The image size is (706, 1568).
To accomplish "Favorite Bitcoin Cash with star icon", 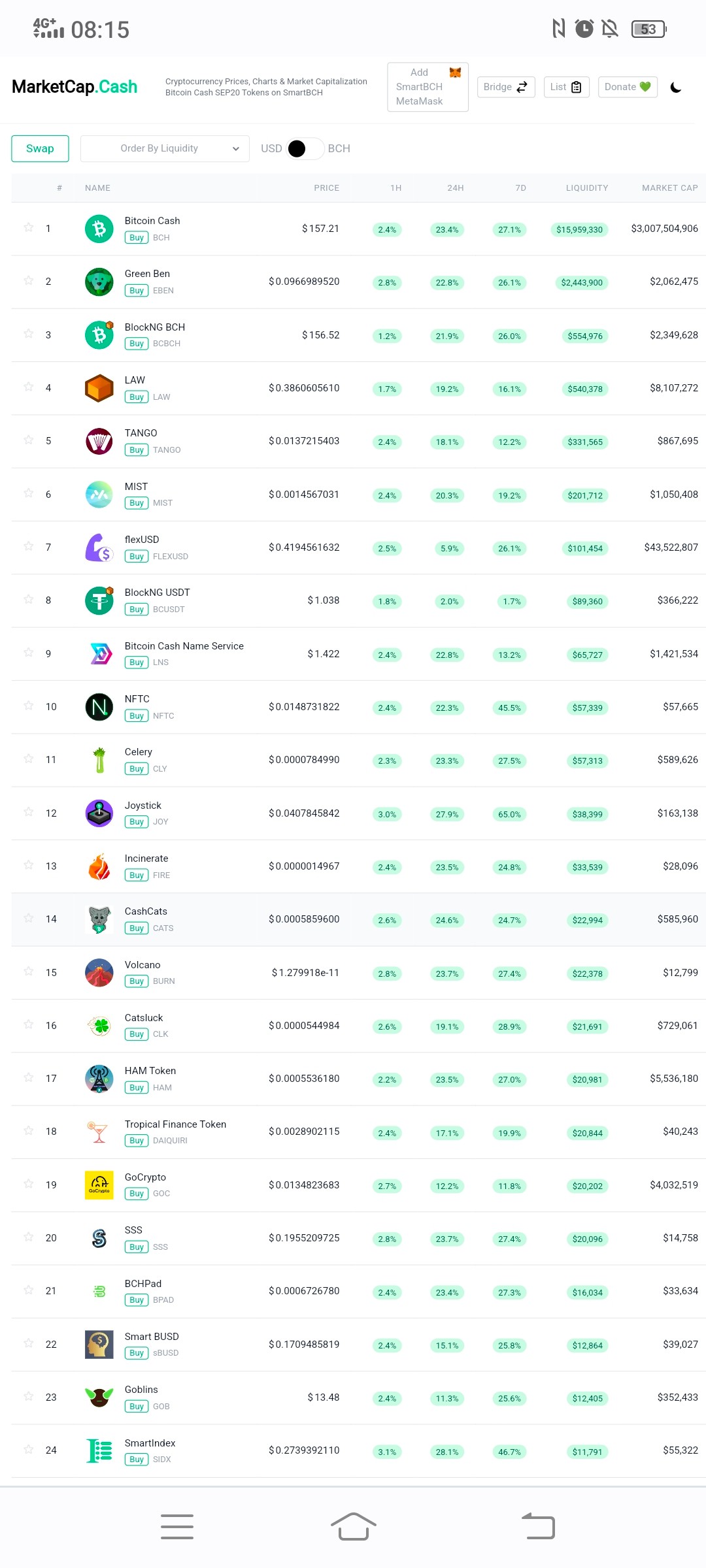I will coord(29,227).
